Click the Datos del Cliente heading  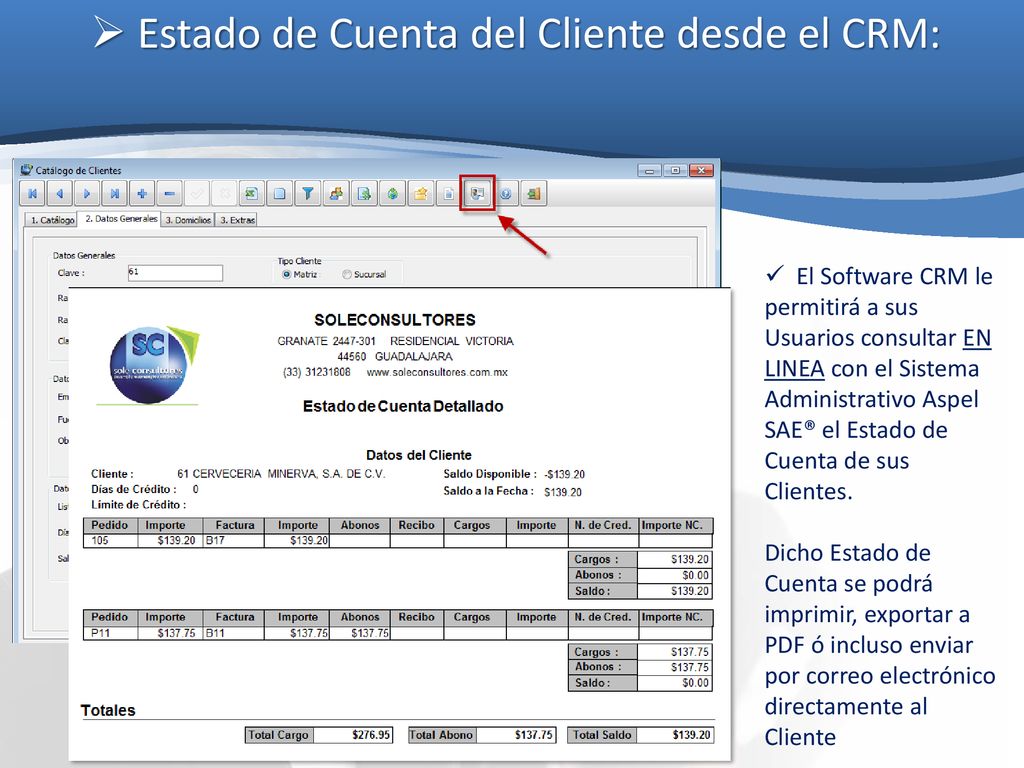point(419,455)
